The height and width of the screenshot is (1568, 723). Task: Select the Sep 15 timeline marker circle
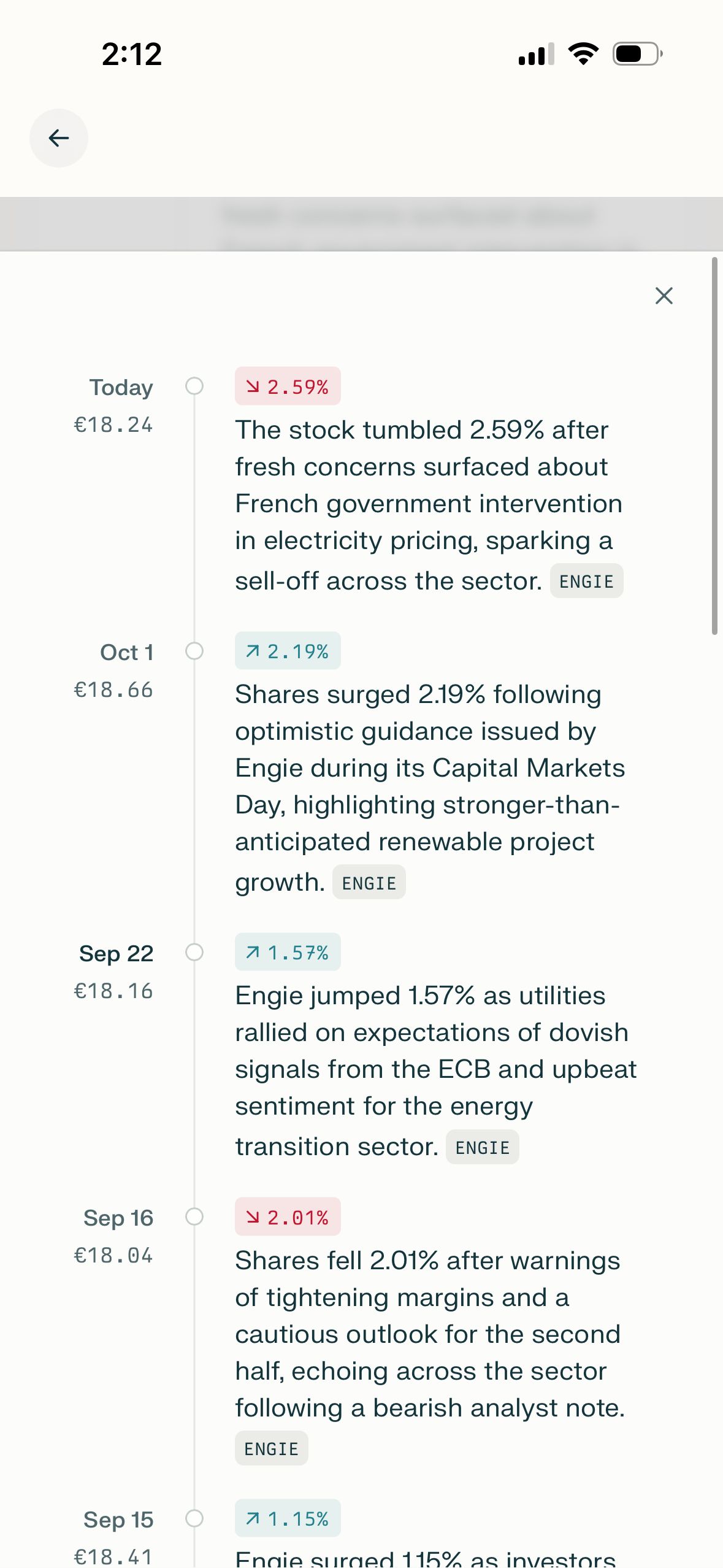point(194,1518)
